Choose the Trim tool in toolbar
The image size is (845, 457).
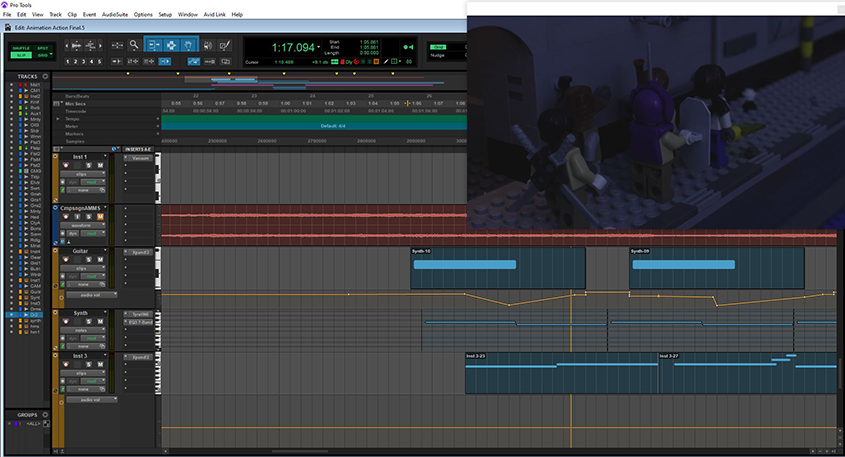tap(153, 45)
